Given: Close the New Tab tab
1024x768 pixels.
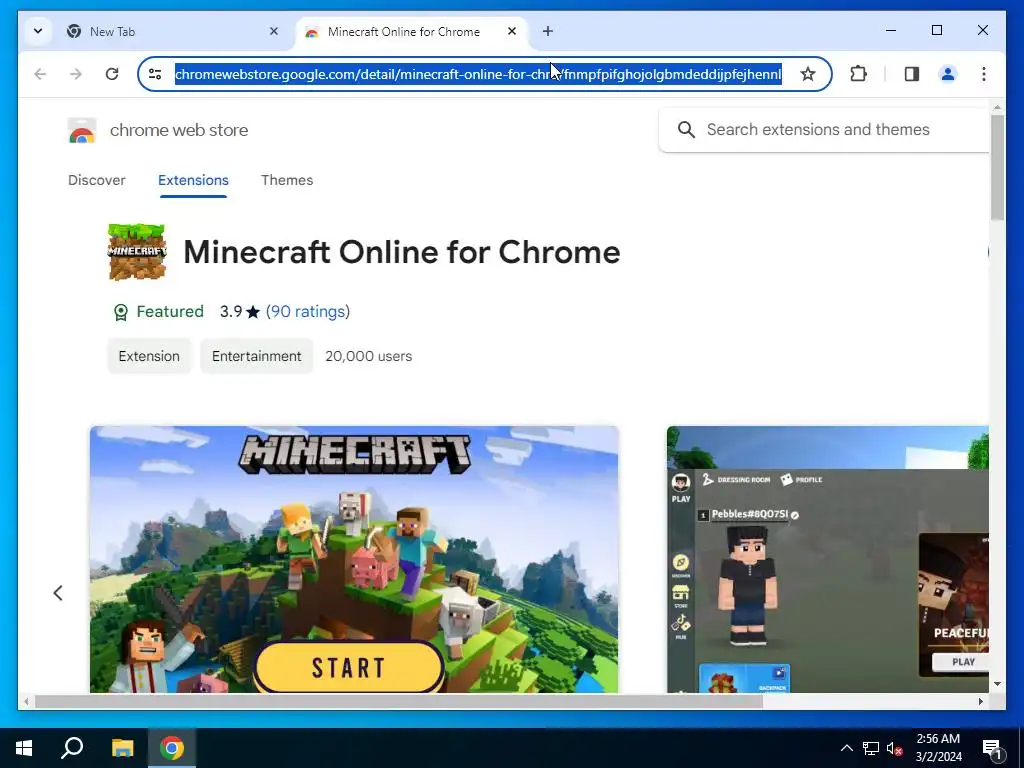Looking at the screenshot, I should 274,31.
